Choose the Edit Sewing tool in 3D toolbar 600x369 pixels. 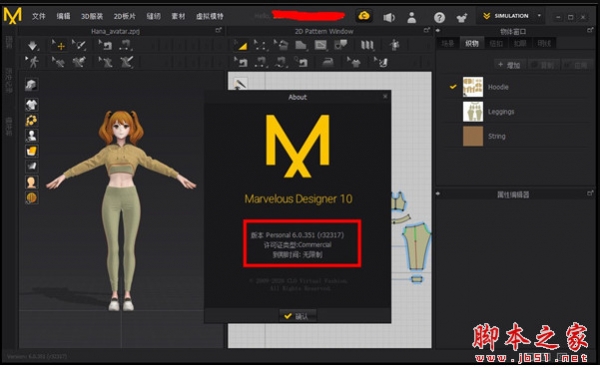click(105, 46)
